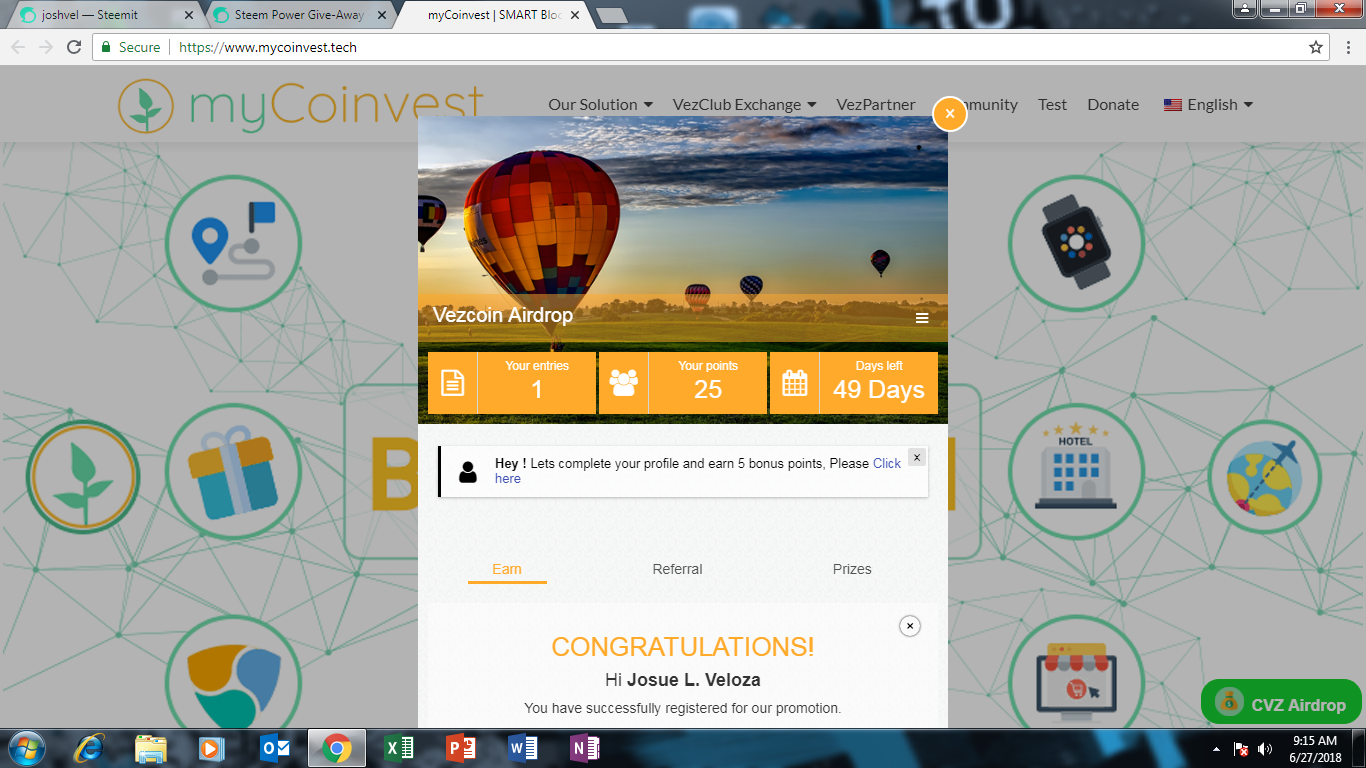
Task: Click the hotel building circle icon
Action: pos(1076,471)
